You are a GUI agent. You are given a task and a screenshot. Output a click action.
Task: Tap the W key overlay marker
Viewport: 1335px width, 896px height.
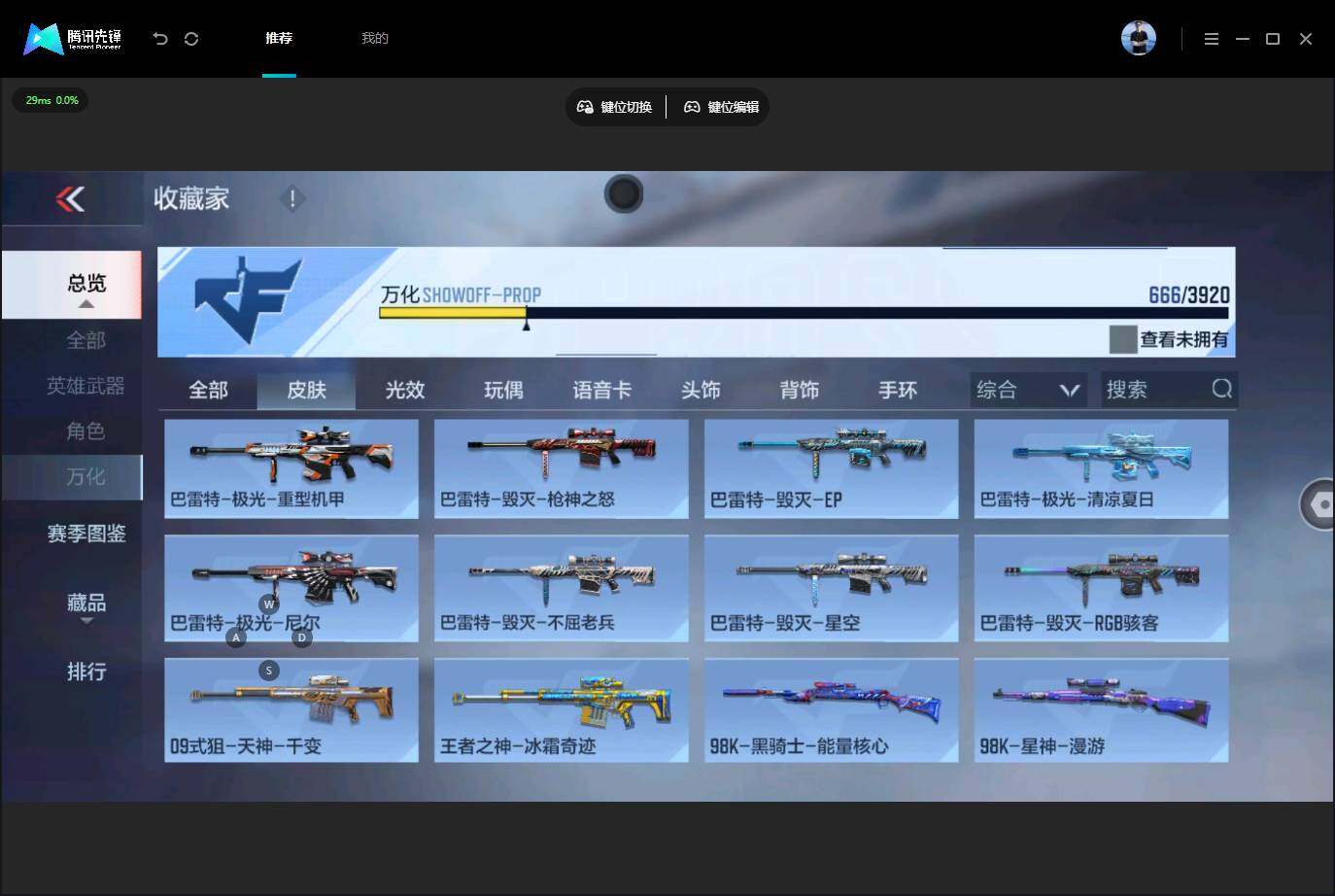click(x=269, y=604)
